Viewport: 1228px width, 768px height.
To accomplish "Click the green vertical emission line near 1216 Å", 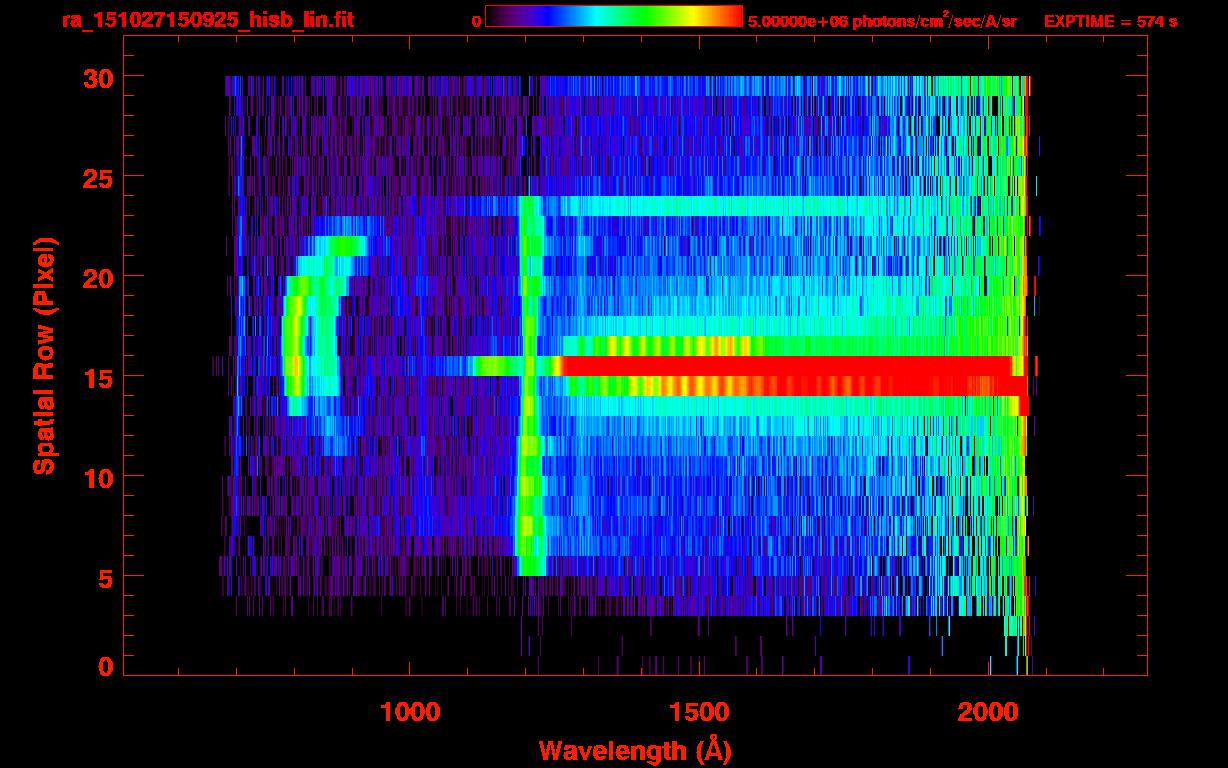I will pyautogui.click(x=530, y=386).
